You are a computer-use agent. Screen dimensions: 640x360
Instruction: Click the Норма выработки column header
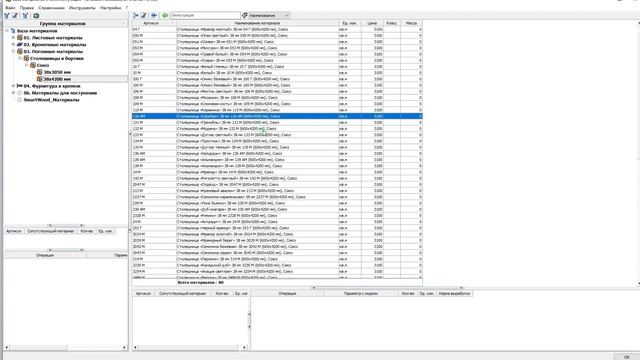[454, 293]
